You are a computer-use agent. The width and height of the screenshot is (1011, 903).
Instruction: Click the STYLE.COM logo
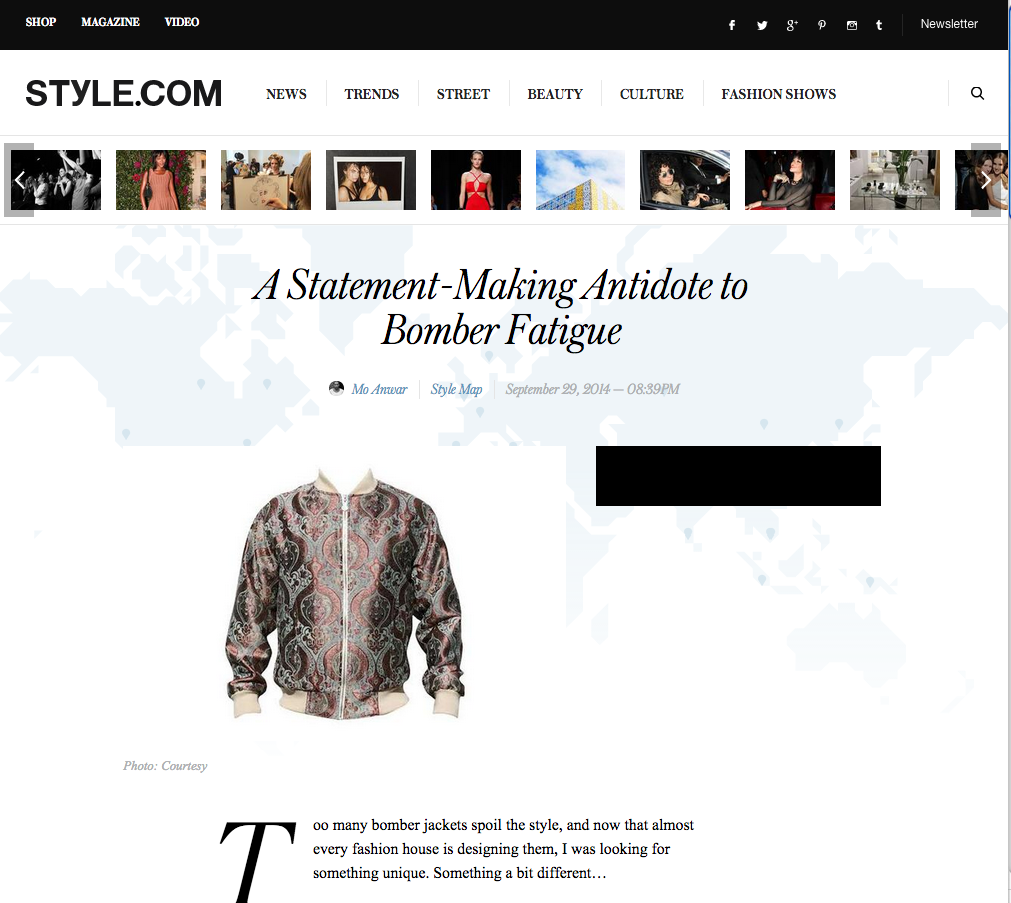point(124,94)
